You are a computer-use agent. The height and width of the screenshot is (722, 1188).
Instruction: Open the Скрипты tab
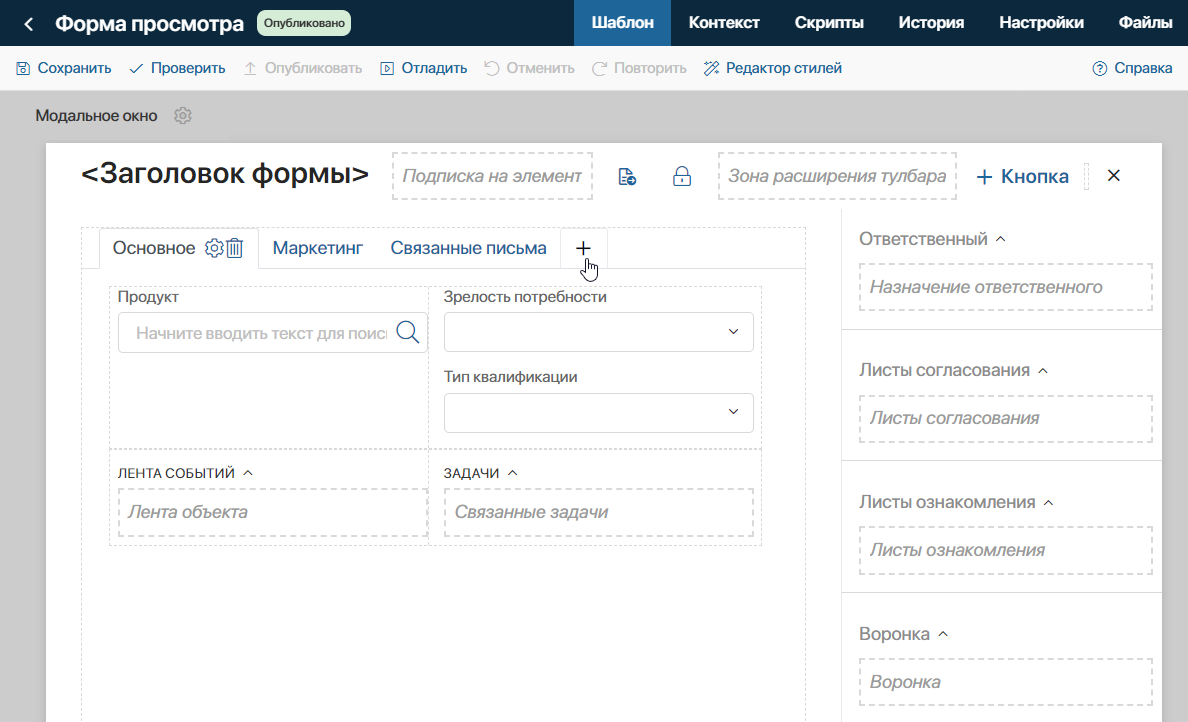tap(829, 23)
